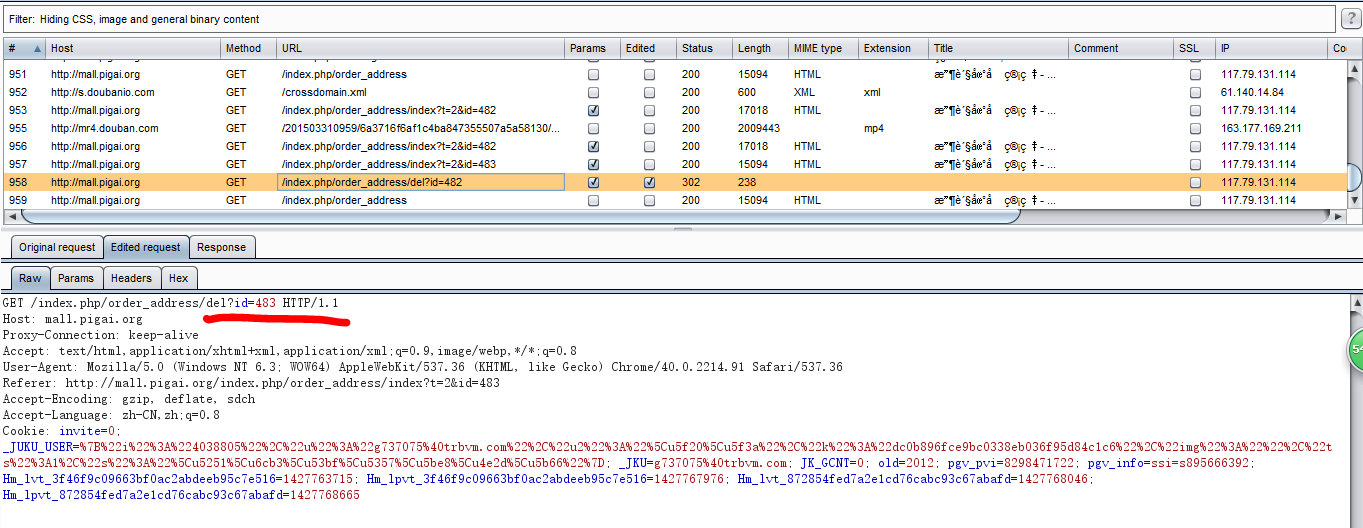Click the Proxy-Connection: keep-alive line
This screenshot has height=528, width=1363.
click(101, 335)
